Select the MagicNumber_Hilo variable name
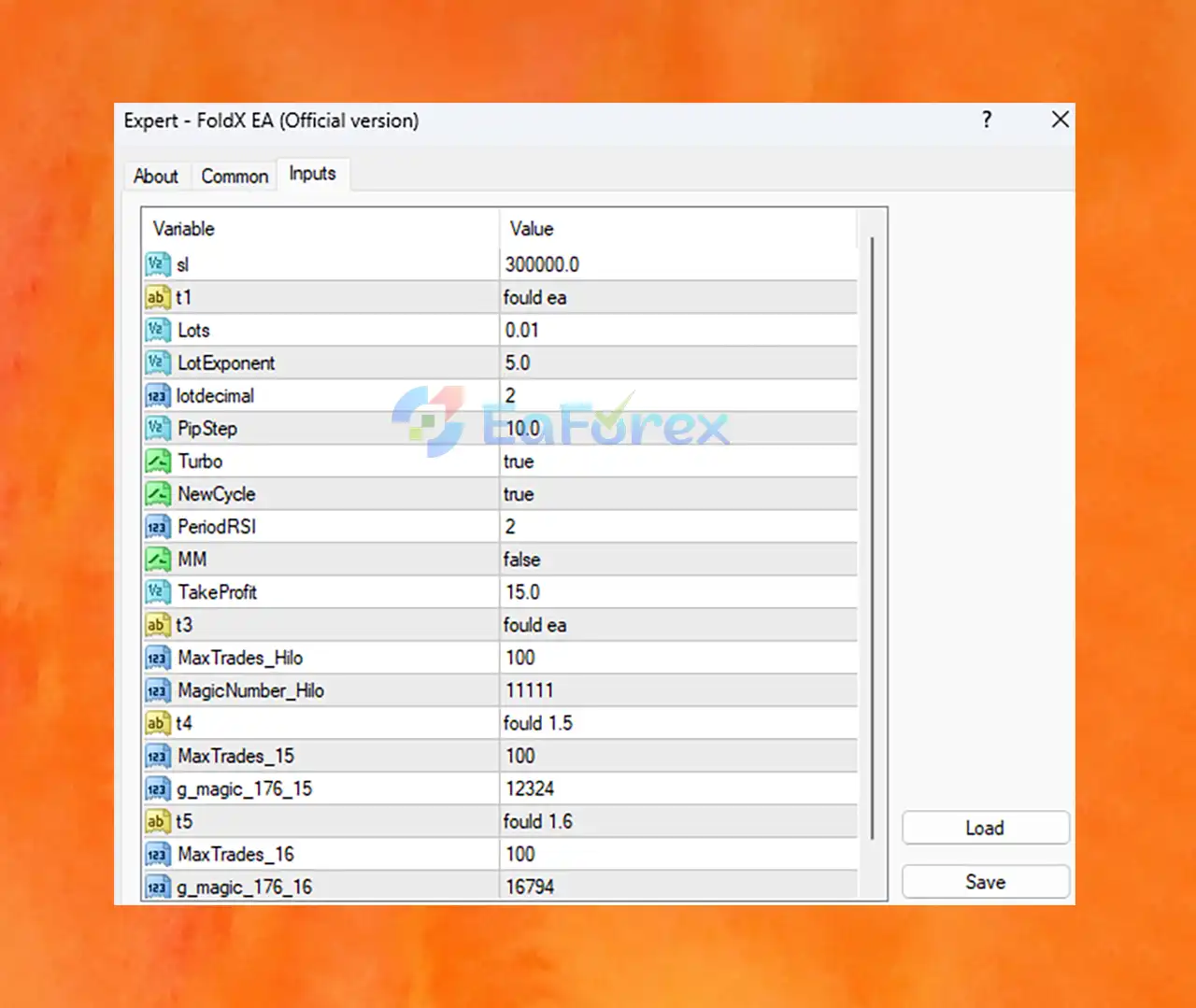 click(x=250, y=690)
